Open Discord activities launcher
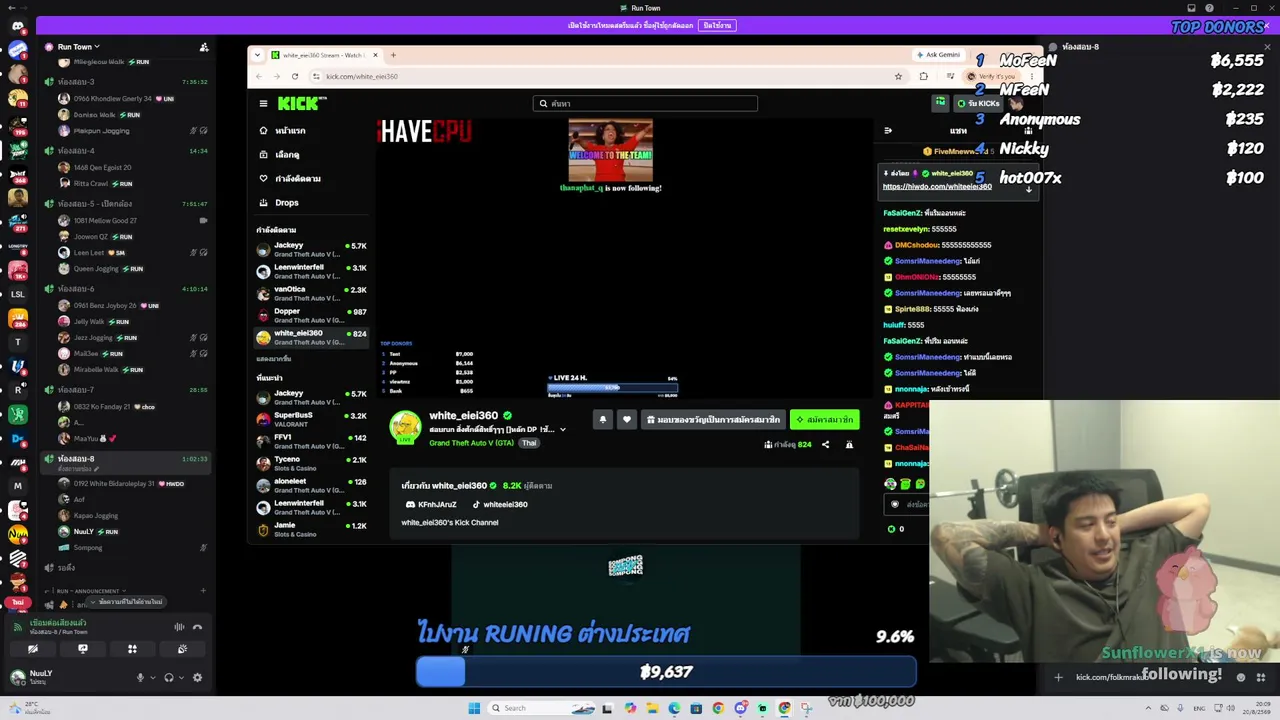 132,649
